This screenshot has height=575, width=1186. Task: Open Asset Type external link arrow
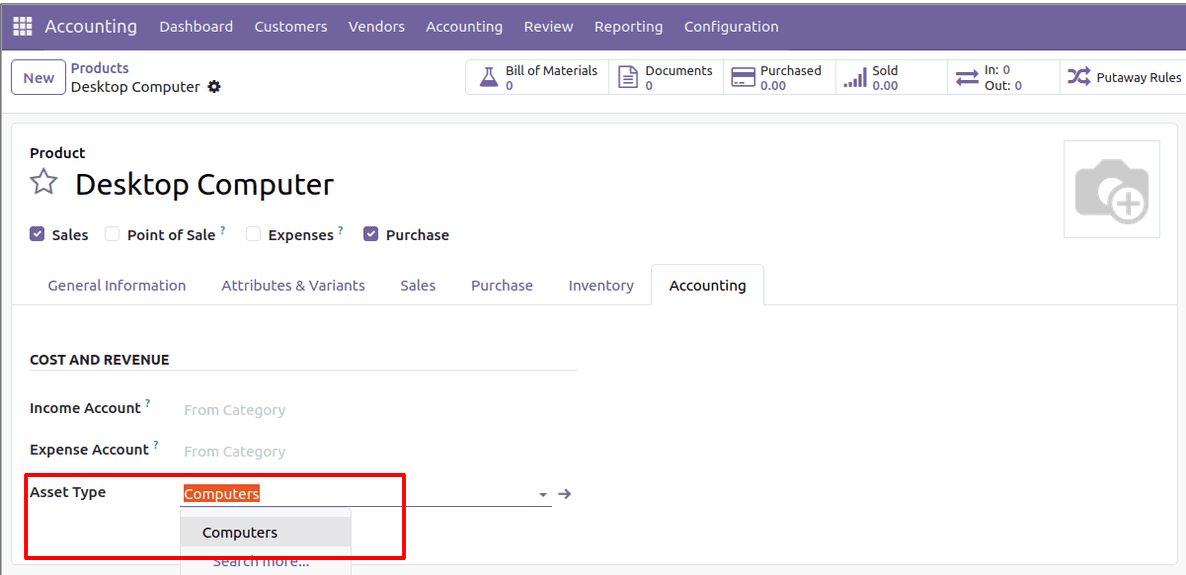coord(564,494)
